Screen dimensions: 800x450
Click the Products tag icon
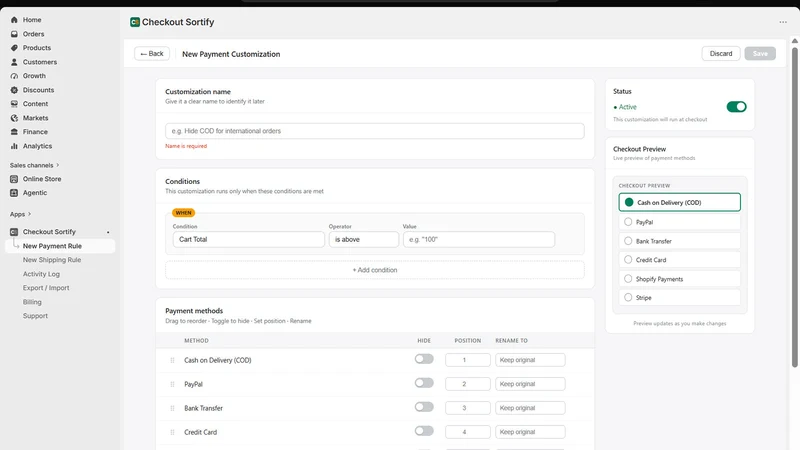14,48
